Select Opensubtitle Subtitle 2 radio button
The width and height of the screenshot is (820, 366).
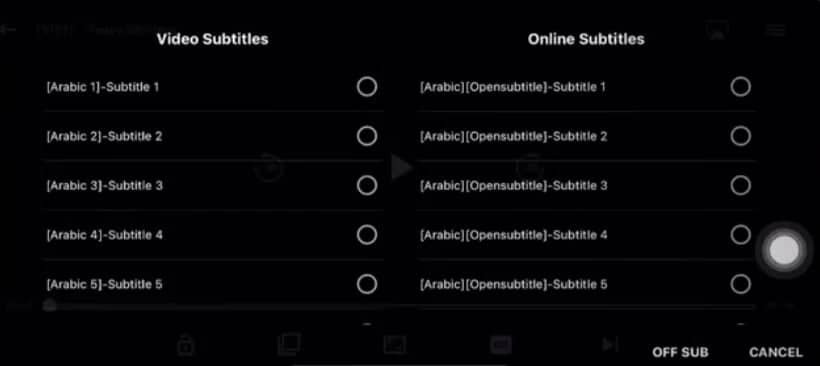tap(740, 136)
